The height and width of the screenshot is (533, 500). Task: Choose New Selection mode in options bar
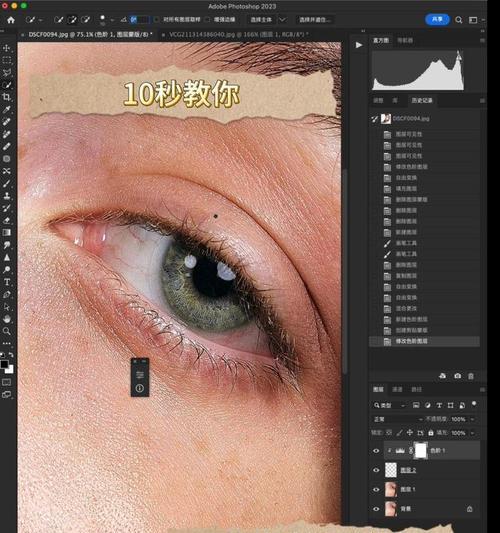(58, 20)
